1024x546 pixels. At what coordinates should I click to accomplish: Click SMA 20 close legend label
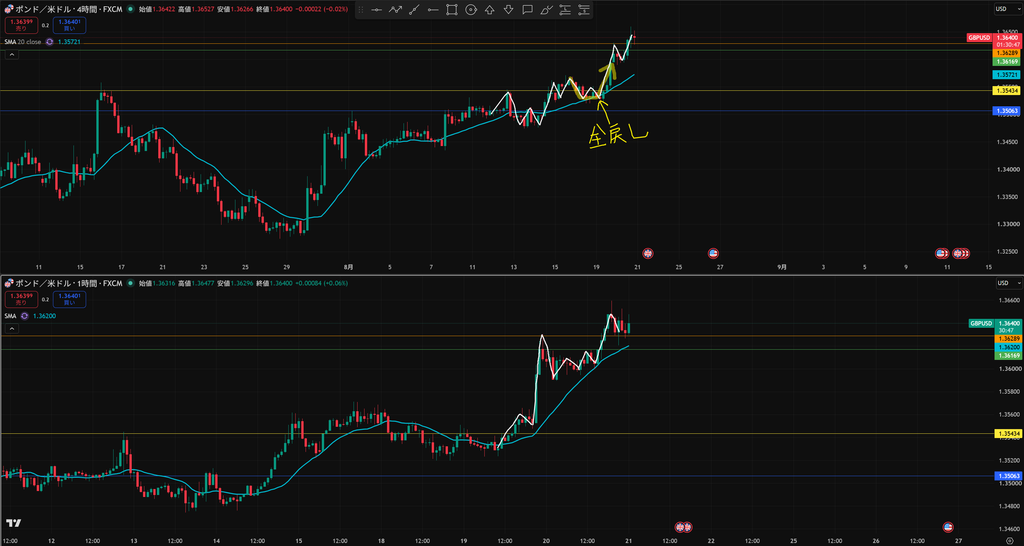24,42
